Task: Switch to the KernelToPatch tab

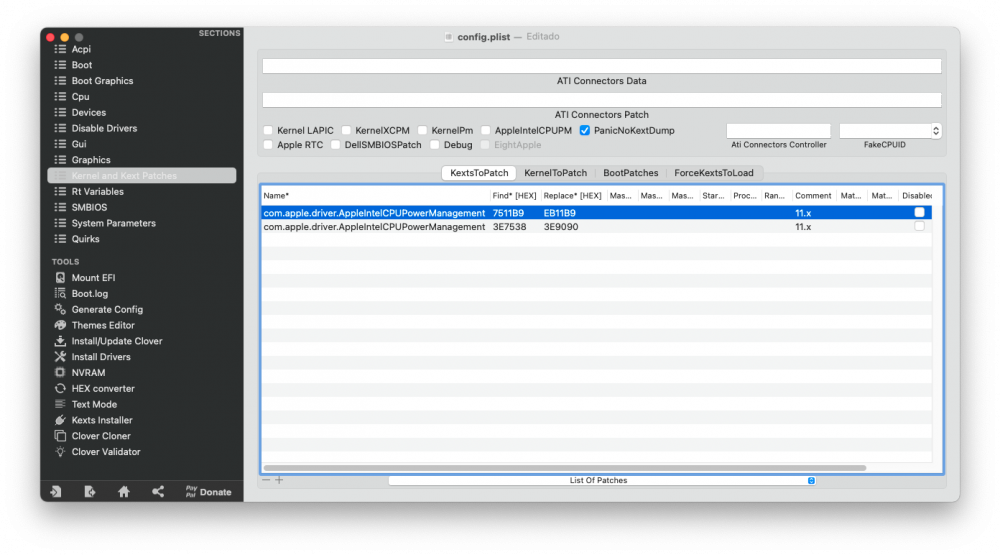Action: point(555,173)
